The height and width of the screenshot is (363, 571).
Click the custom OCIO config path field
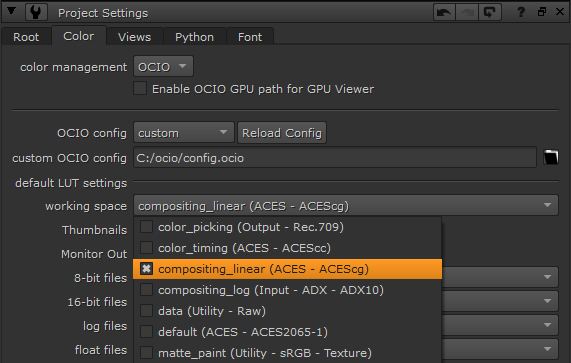point(335,158)
